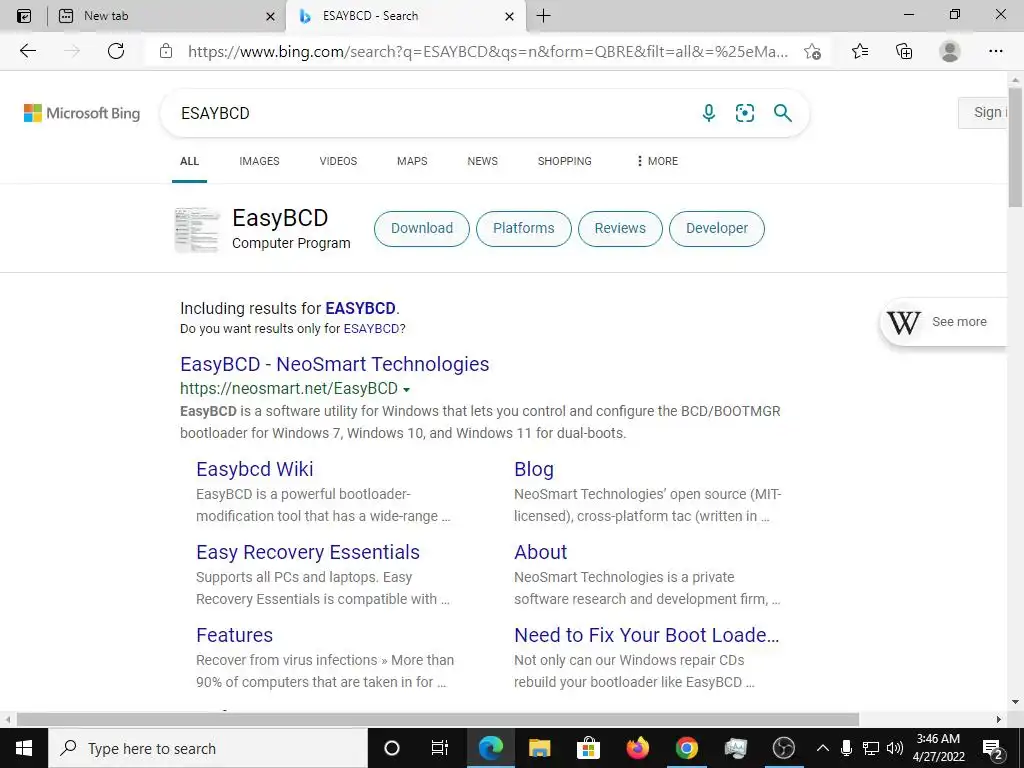This screenshot has width=1024, height=768.
Task: Launch Microsoft Store from the taskbar
Action: tap(588, 748)
